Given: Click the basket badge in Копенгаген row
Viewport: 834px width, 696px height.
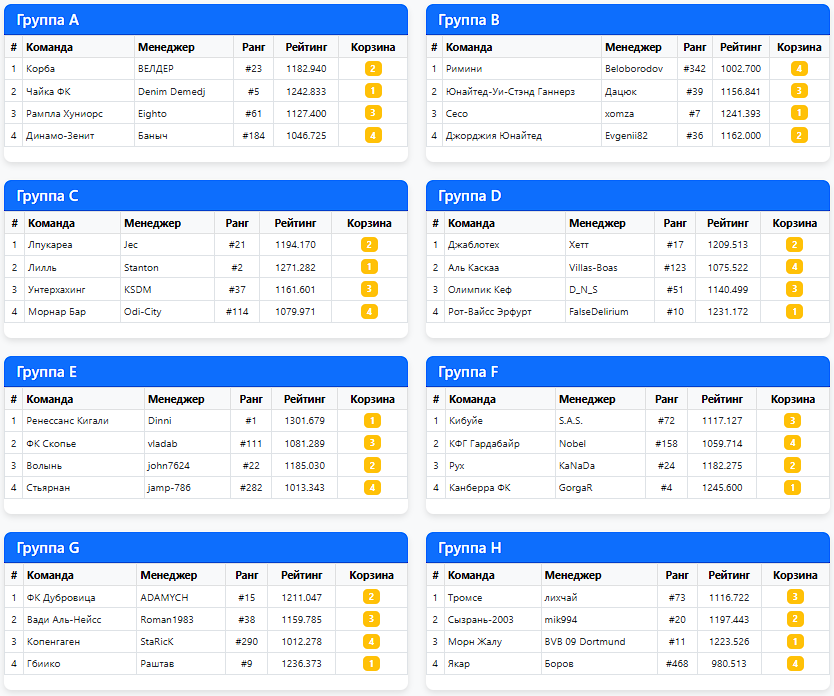Looking at the screenshot, I should [x=371, y=641].
